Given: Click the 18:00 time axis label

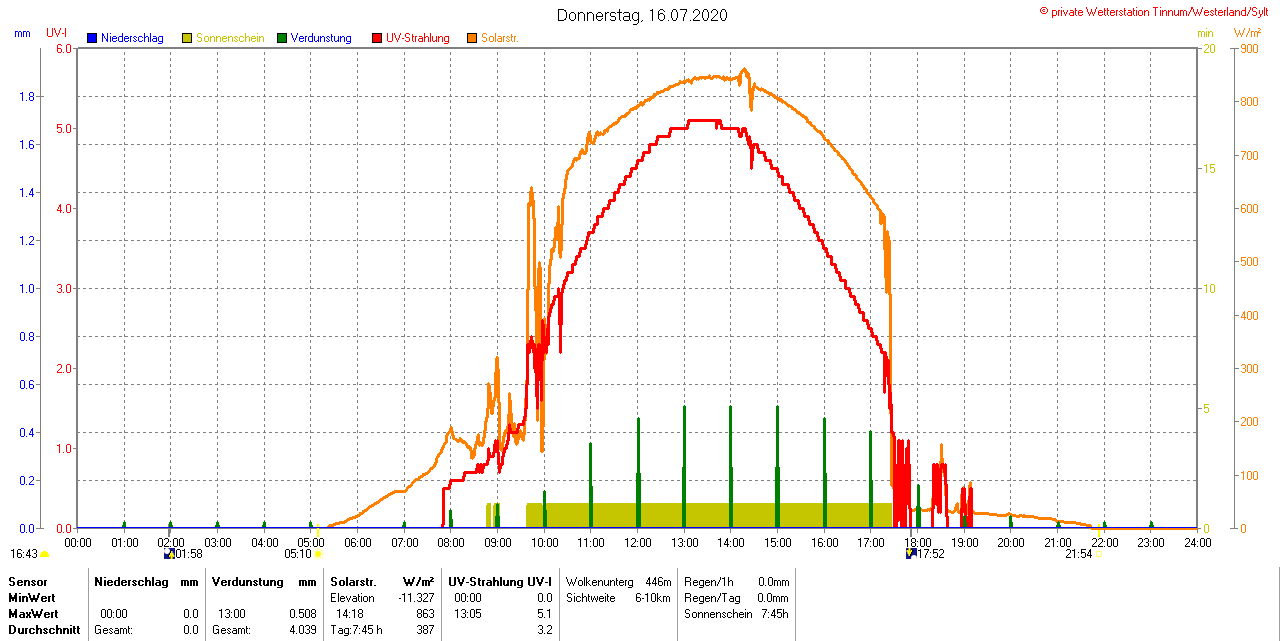Looking at the screenshot, I should pyautogui.click(x=918, y=542).
